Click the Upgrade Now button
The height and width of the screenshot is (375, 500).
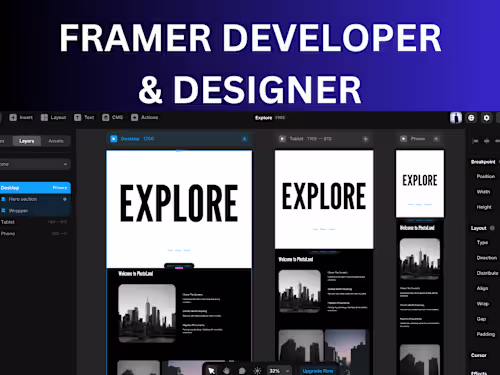pyautogui.click(x=318, y=371)
